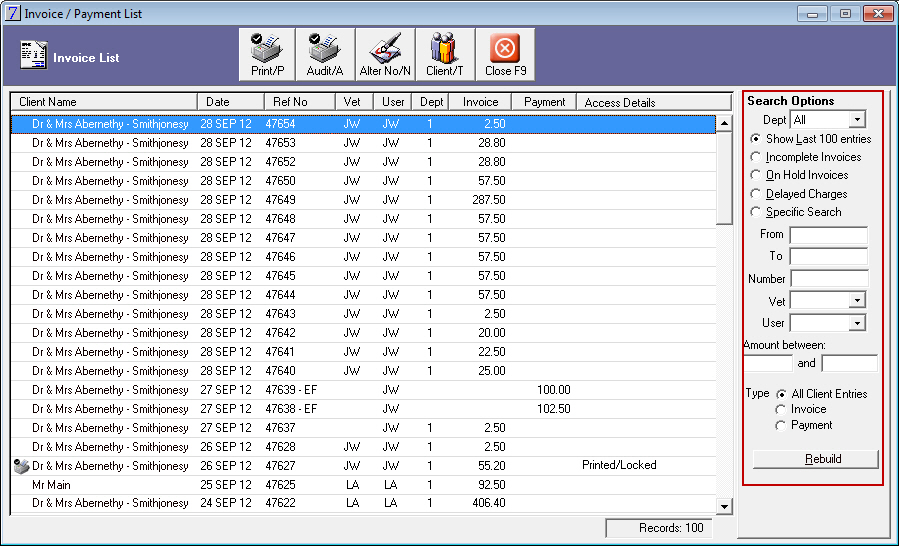Close the list with Close F9
Image resolution: width=899 pixels, height=546 pixels.
[x=505, y=54]
